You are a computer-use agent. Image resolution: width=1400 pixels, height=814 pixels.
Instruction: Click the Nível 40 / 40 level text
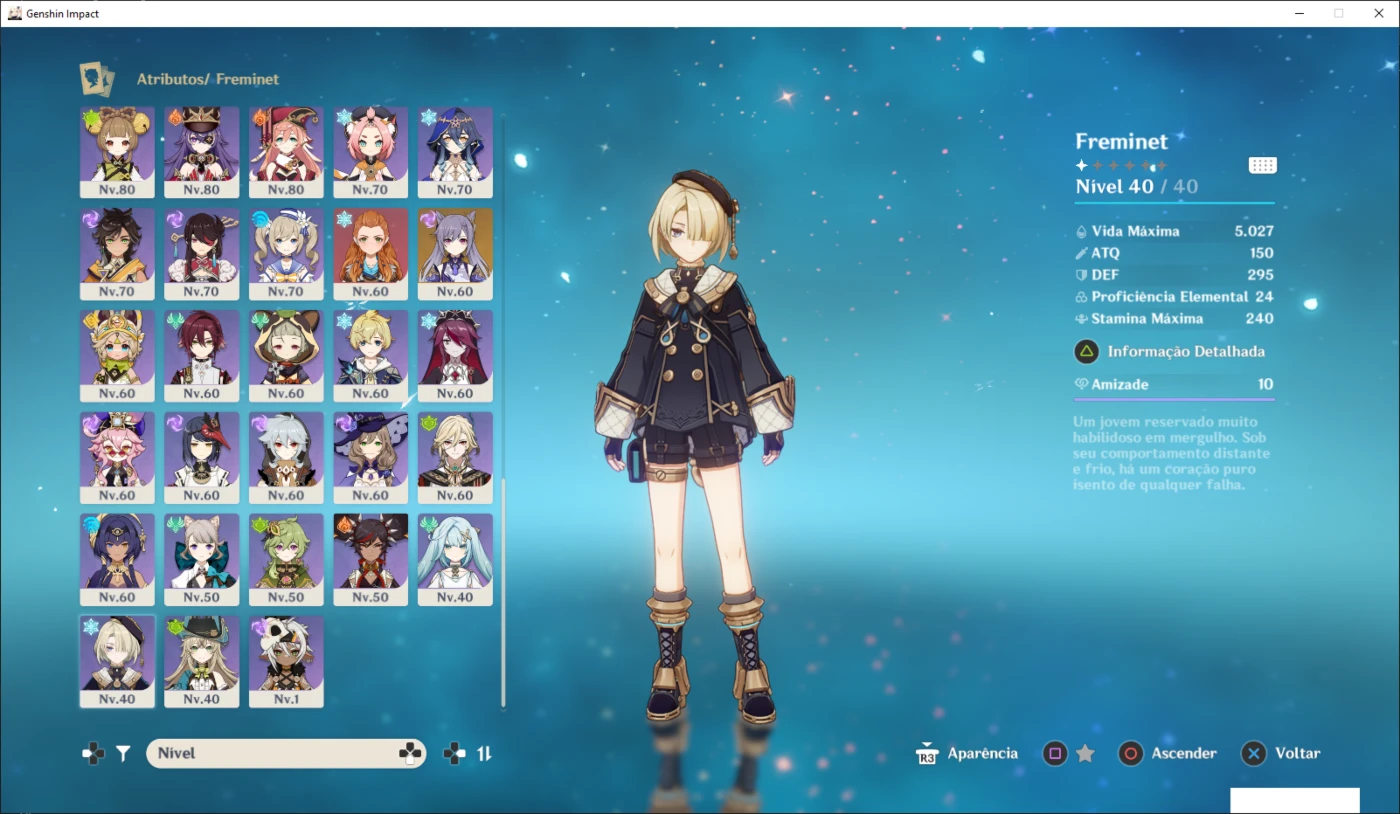pos(1136,187)
